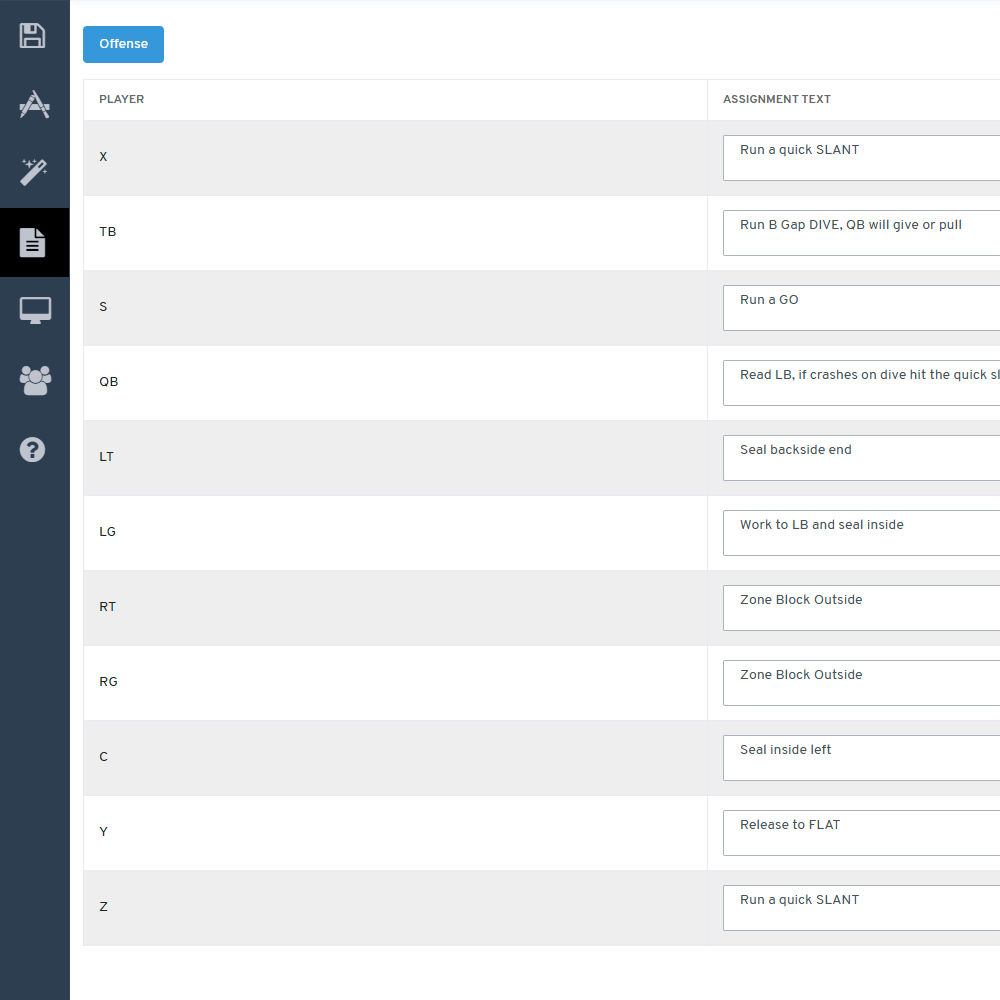
Task: Edit Y assignment 'Release to FLAT' field
Action: coord(861,833)
